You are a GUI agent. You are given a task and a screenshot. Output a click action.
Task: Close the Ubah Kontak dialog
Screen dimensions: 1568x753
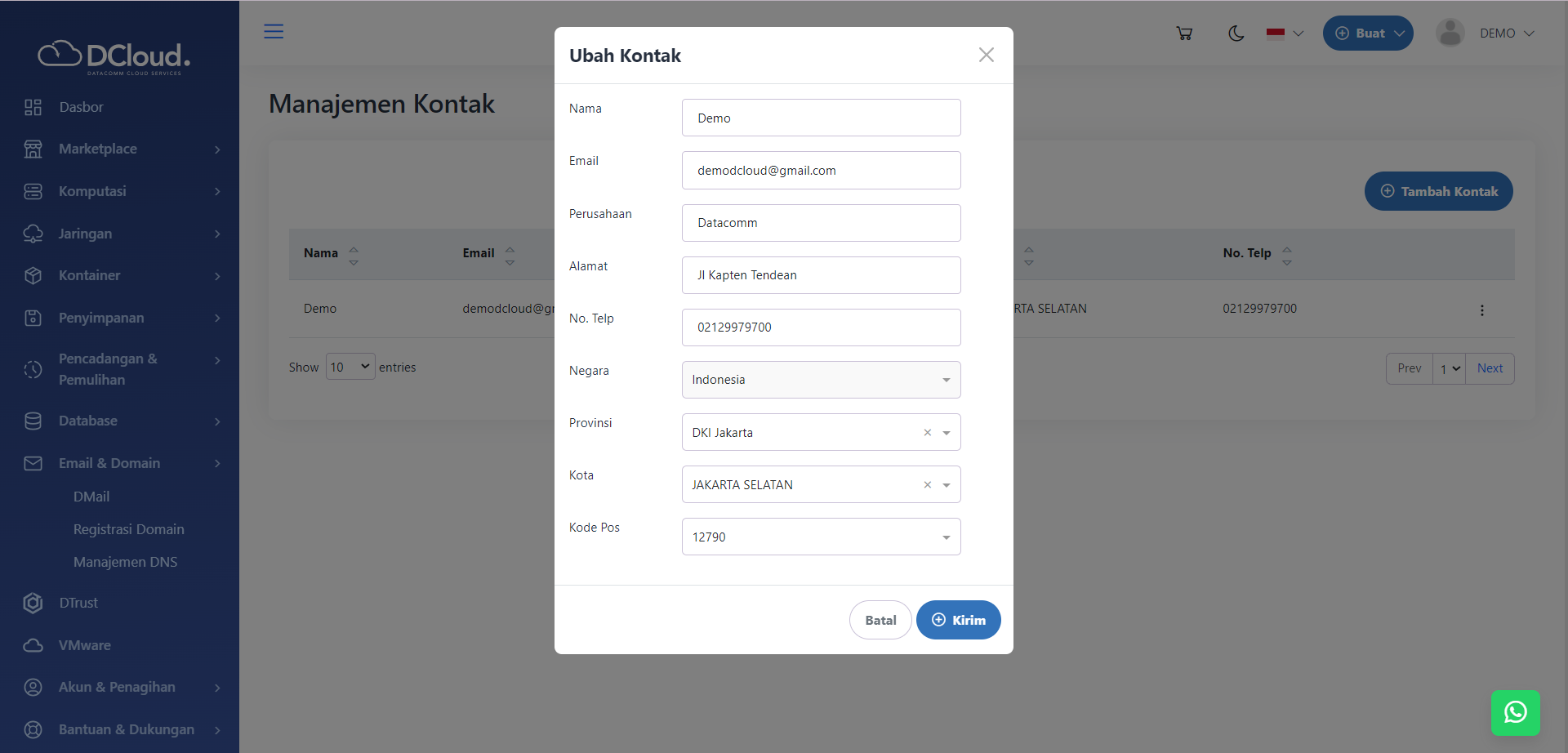(x=986, y=55)
